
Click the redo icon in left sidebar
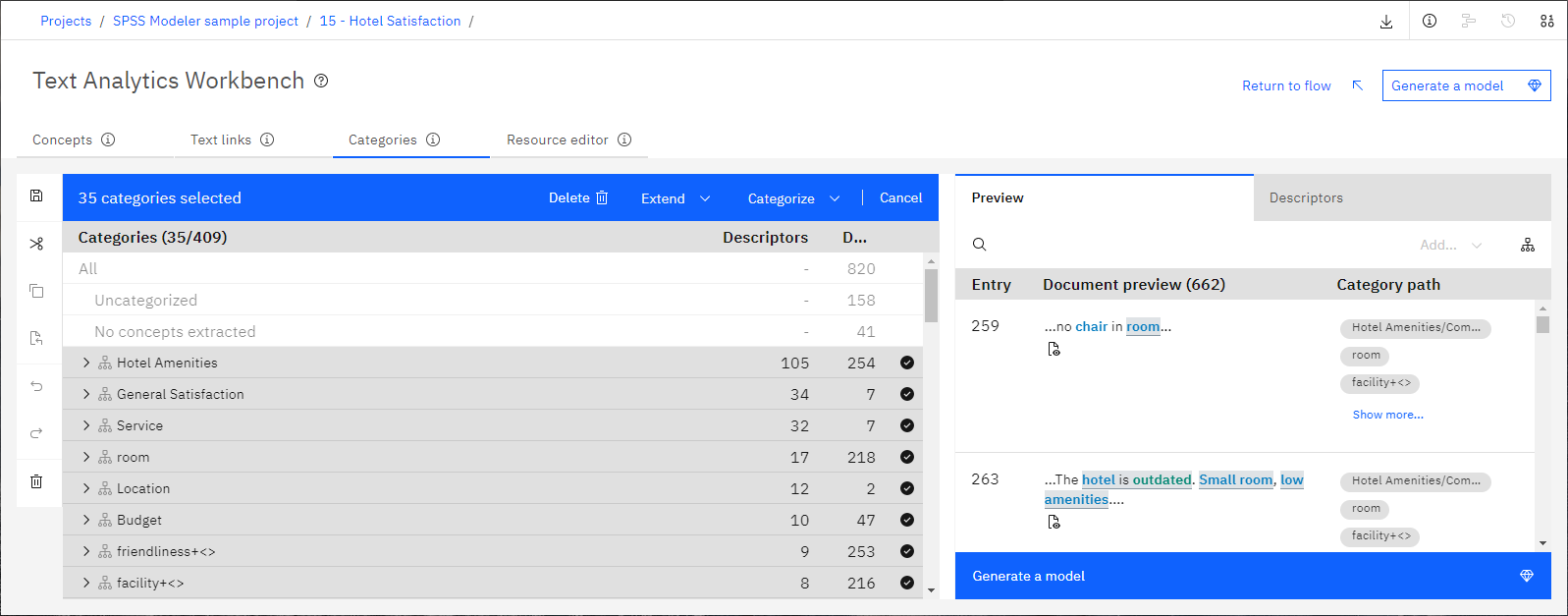click(36, 433)
